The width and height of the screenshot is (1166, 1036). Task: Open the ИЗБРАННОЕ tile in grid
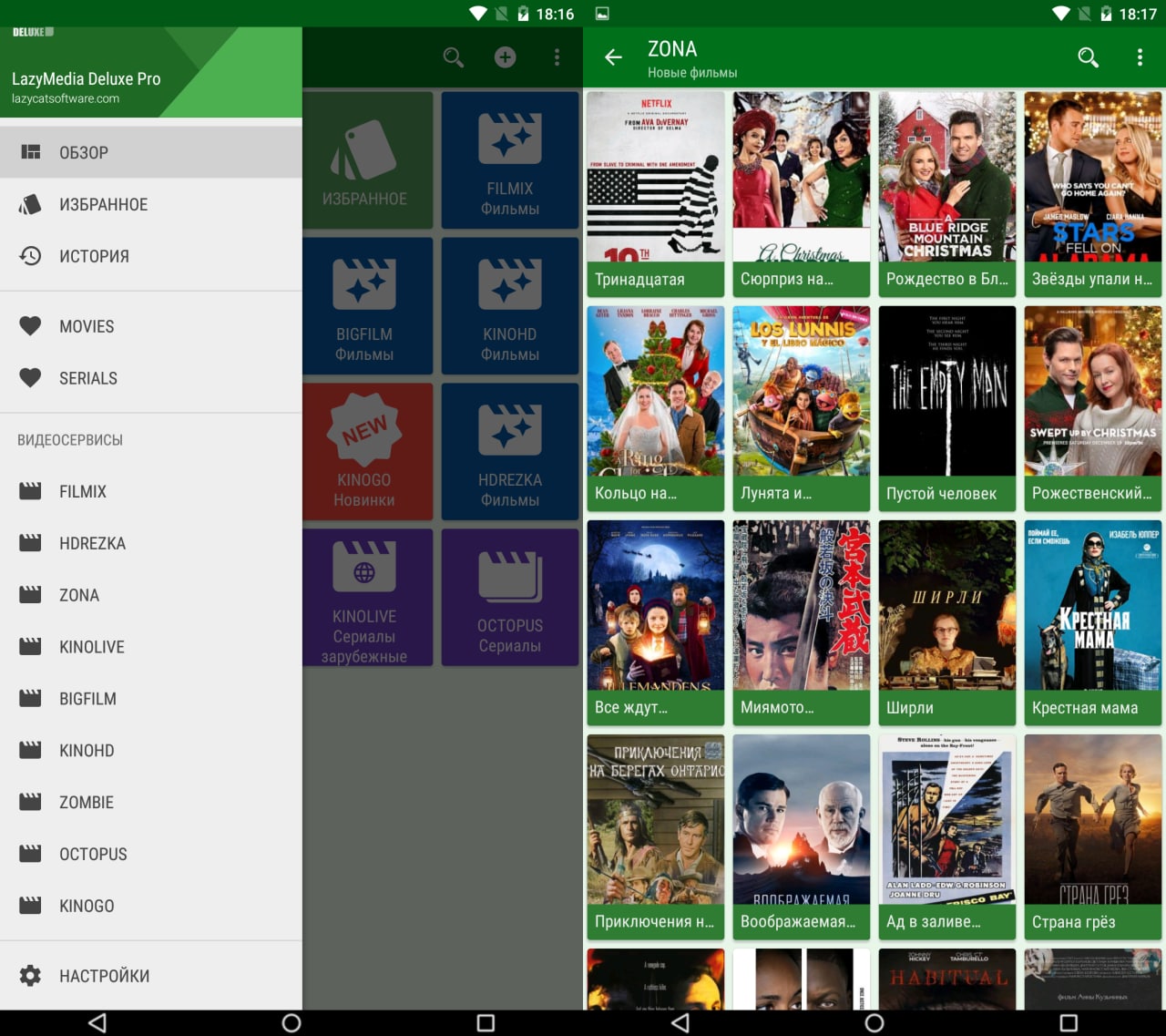pyautogui.click(x=368, y=160)
